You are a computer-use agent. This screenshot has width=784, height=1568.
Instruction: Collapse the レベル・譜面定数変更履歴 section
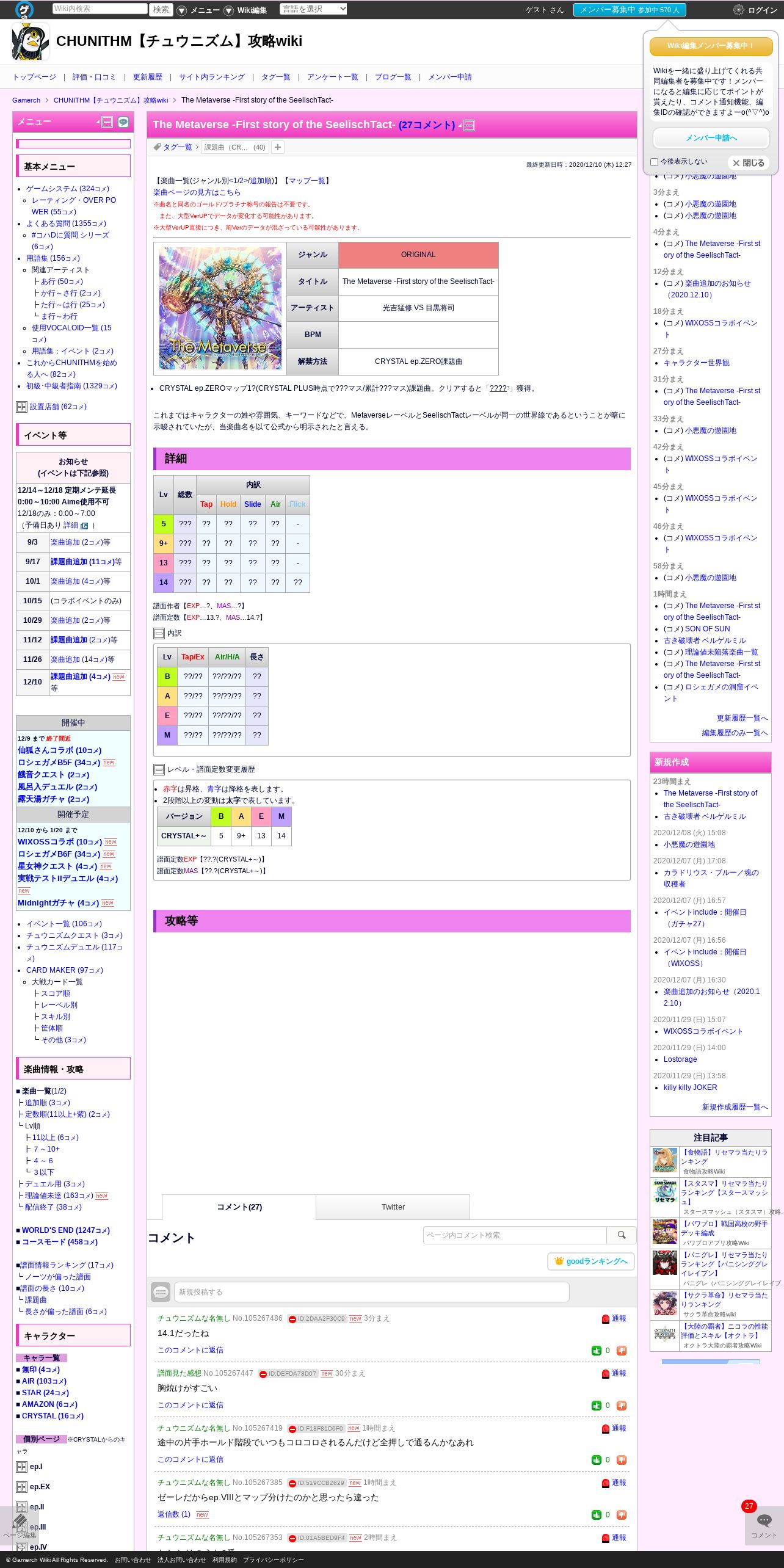click(159, 770)
